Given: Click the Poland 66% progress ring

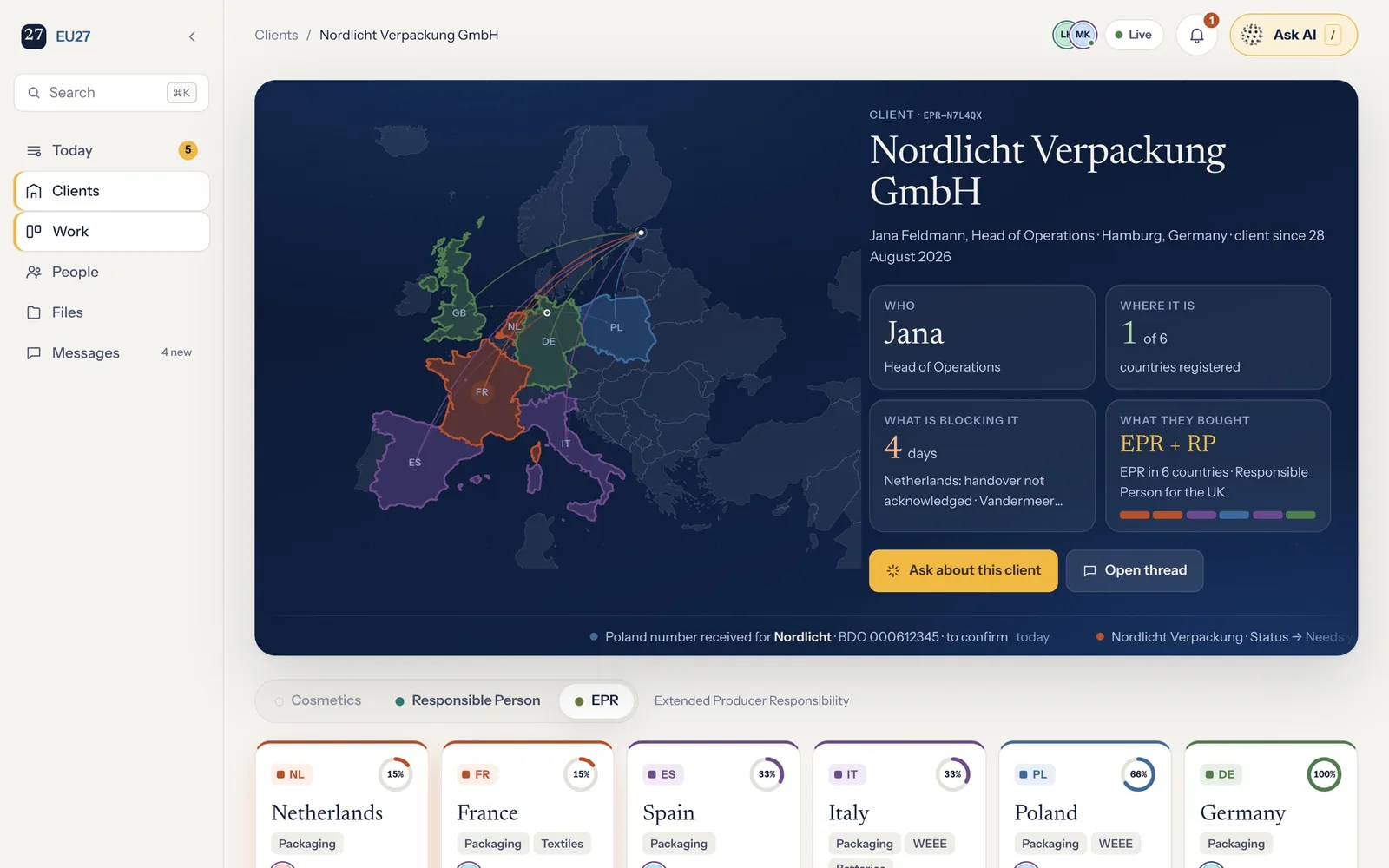Looking at the screenshot, I should click(1138, 774).
